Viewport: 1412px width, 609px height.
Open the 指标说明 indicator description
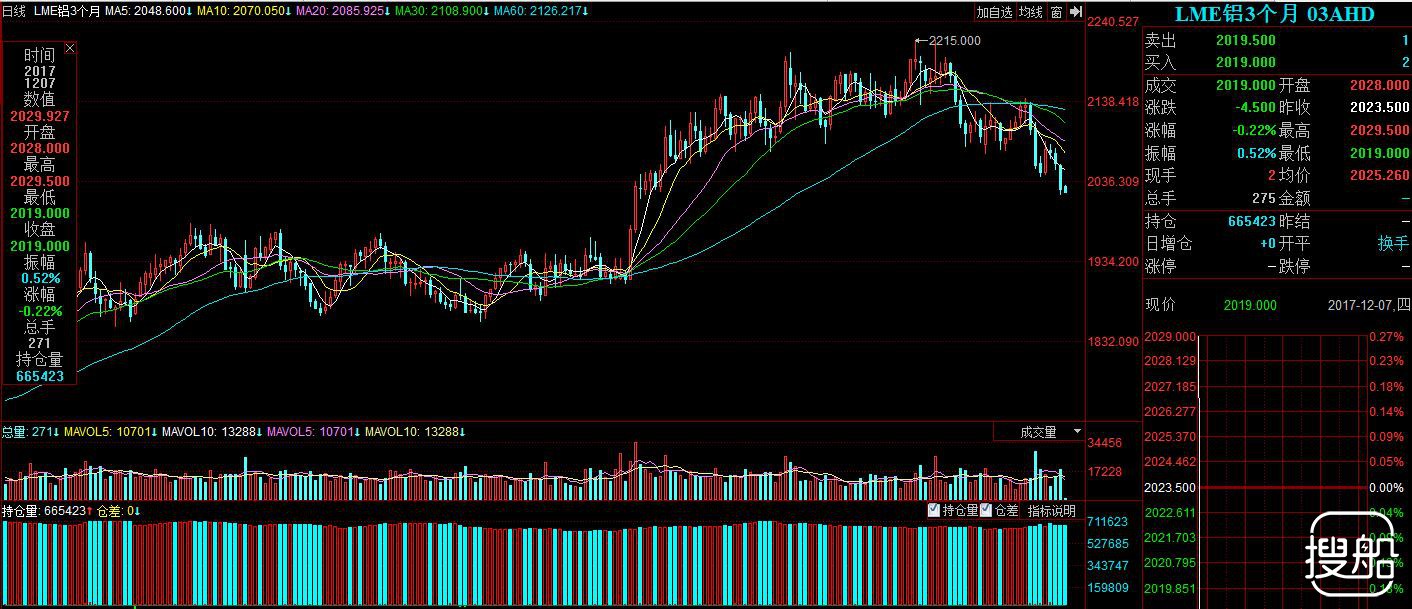(x=1052, y=511)
